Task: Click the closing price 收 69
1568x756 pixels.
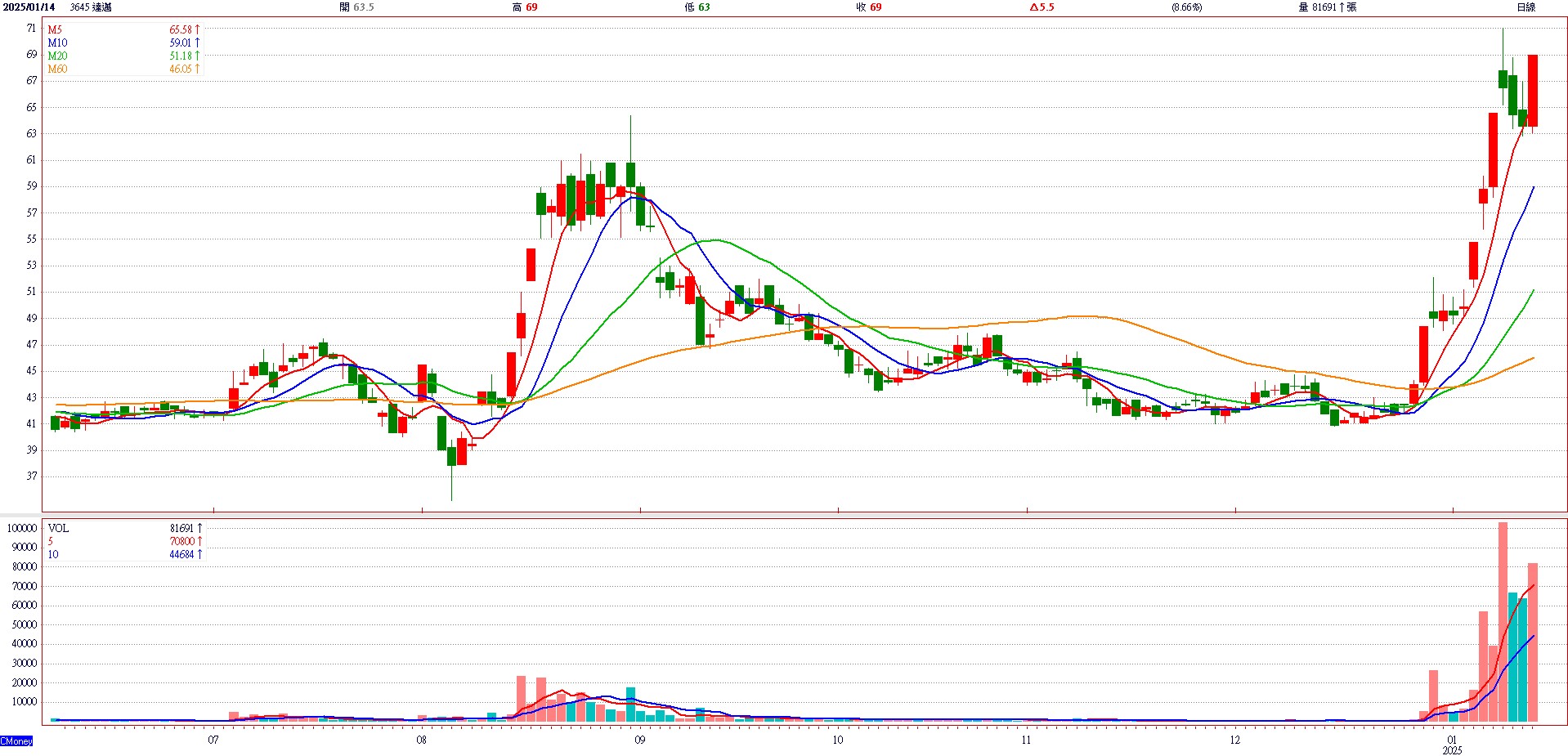Action: tap(869, 7)
